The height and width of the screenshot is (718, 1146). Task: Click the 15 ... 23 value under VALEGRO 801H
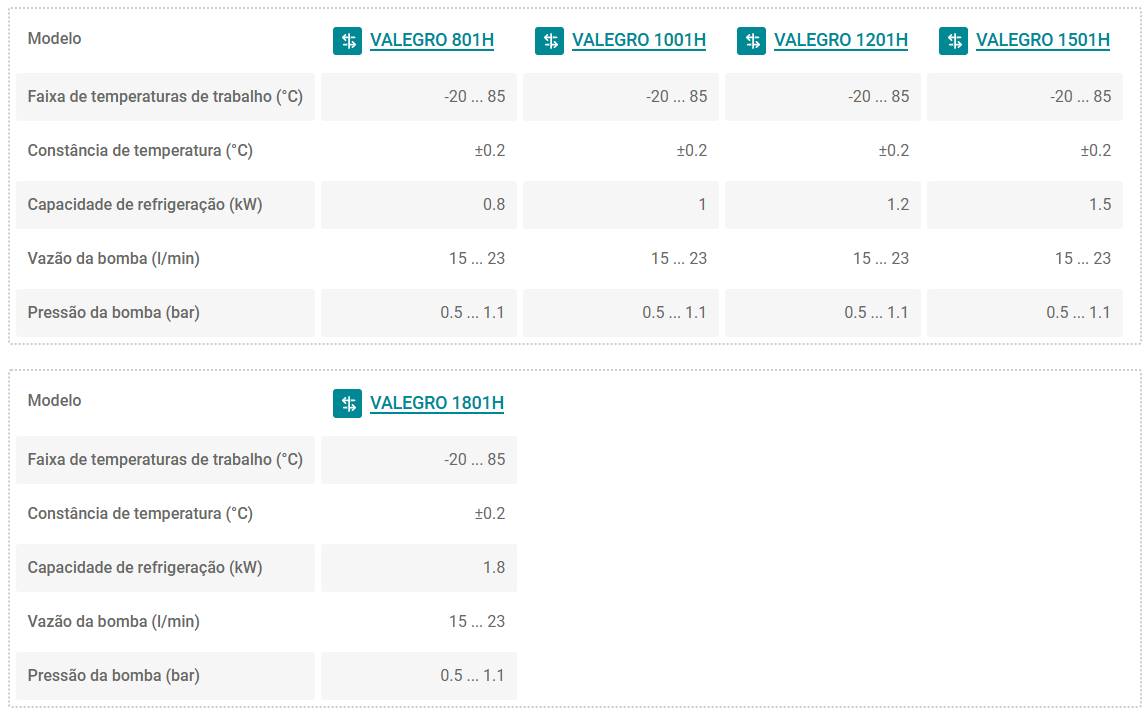pos(477,259)
